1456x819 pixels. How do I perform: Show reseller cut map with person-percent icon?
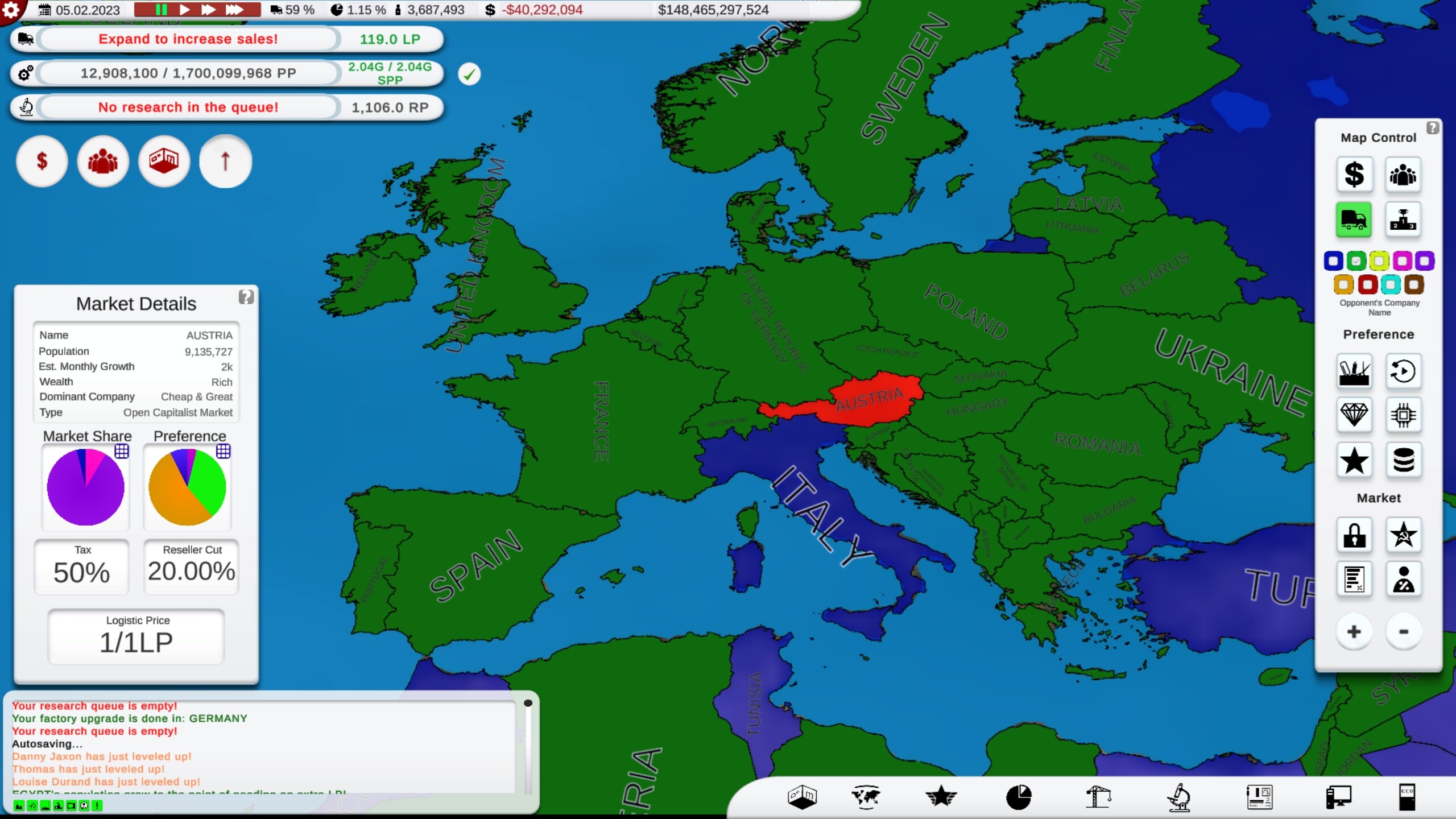point(1403,580)
